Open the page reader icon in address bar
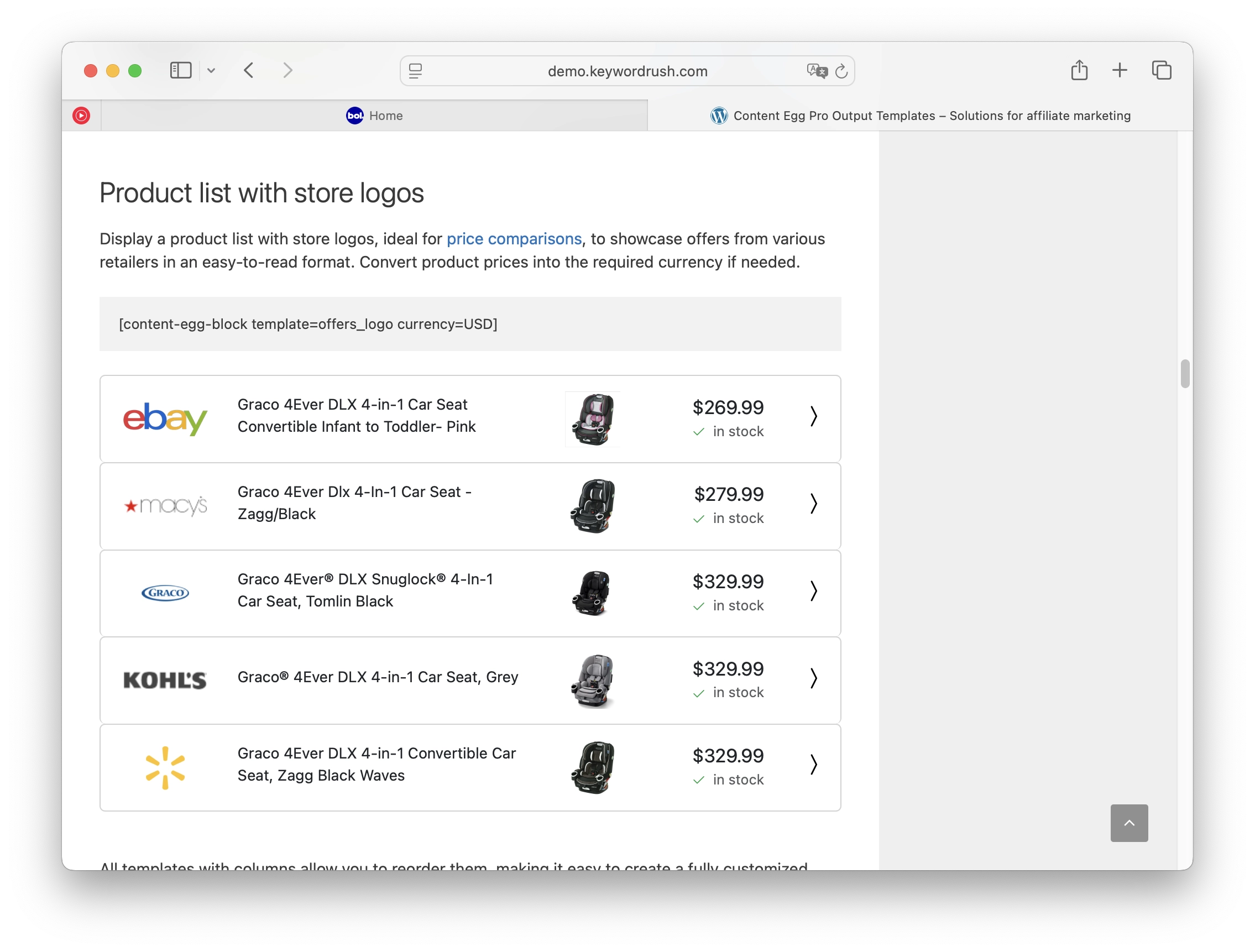This screenshot has width=1255, height=952. 415,71
